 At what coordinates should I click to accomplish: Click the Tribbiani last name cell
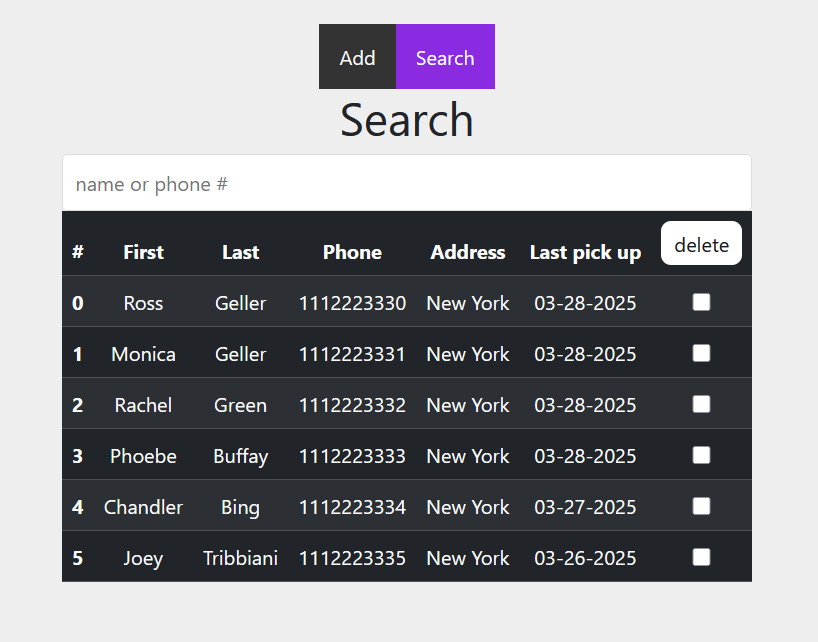(240, 558)
